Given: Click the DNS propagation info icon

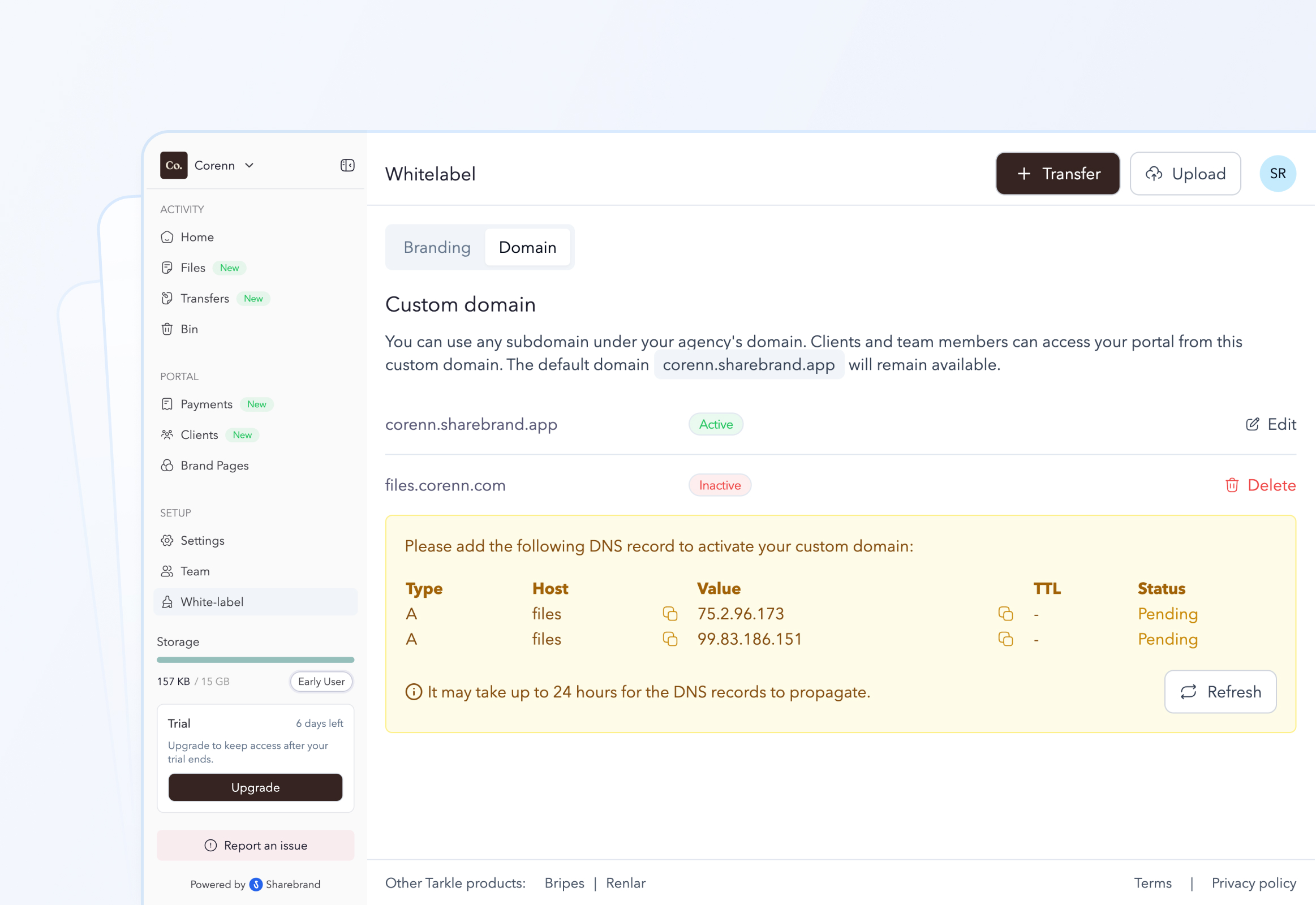Looking at the screenshot, I should coord(414,692).
